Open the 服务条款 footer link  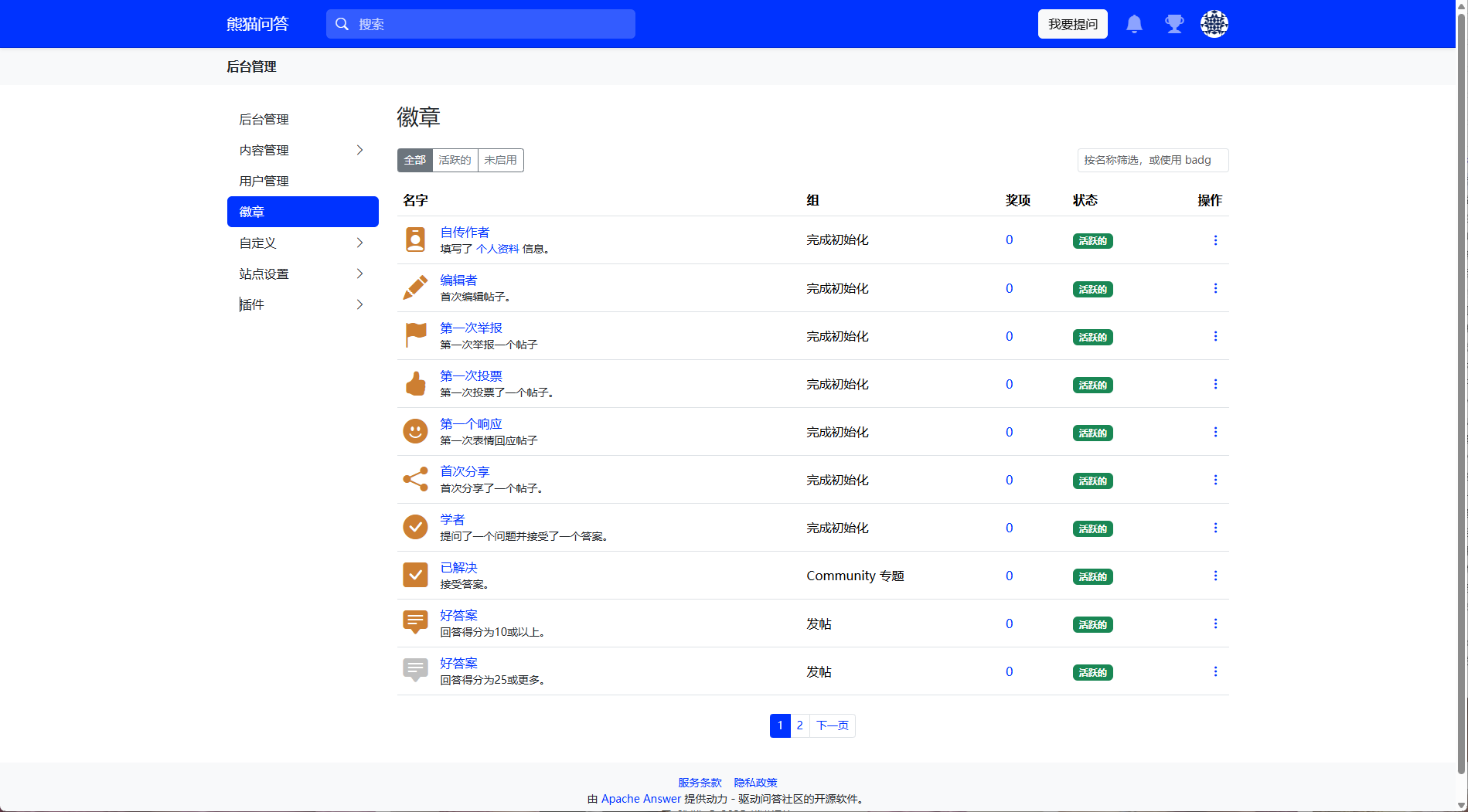(x=700, y=783)
